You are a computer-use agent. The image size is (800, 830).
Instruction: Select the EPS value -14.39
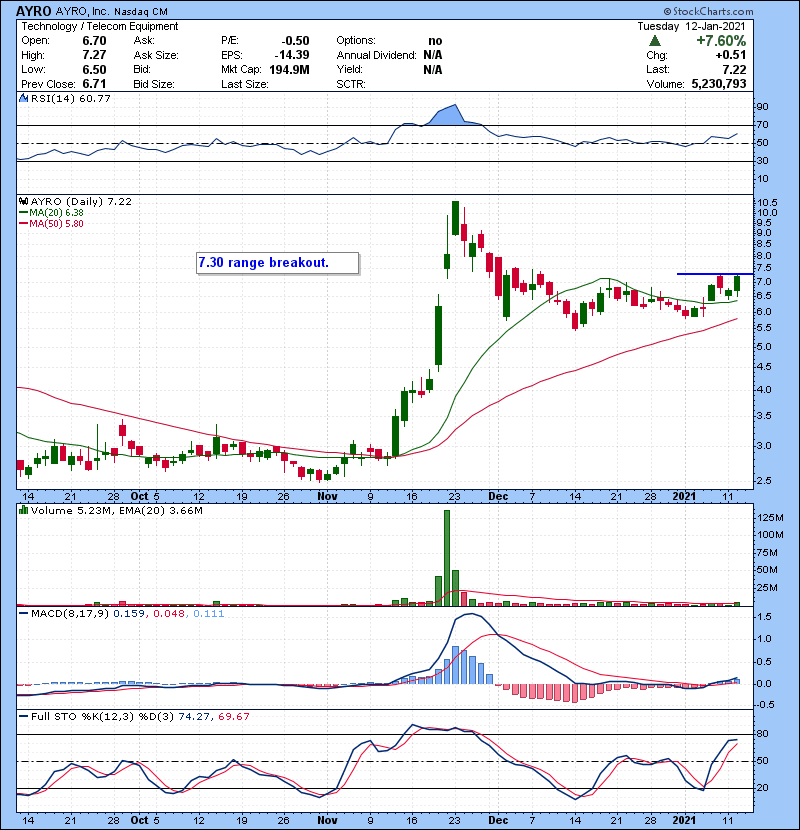tap(292, 55)
